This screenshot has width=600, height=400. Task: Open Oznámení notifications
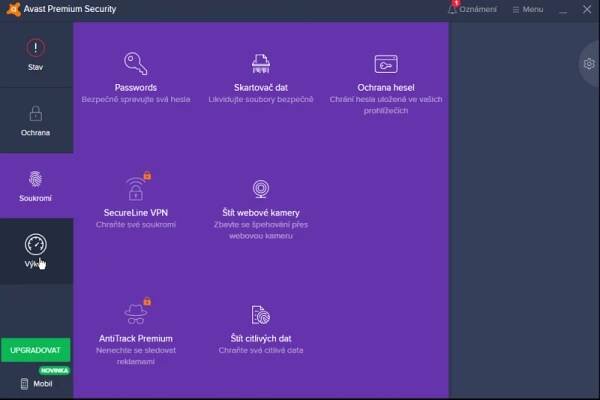coord(472,9)
